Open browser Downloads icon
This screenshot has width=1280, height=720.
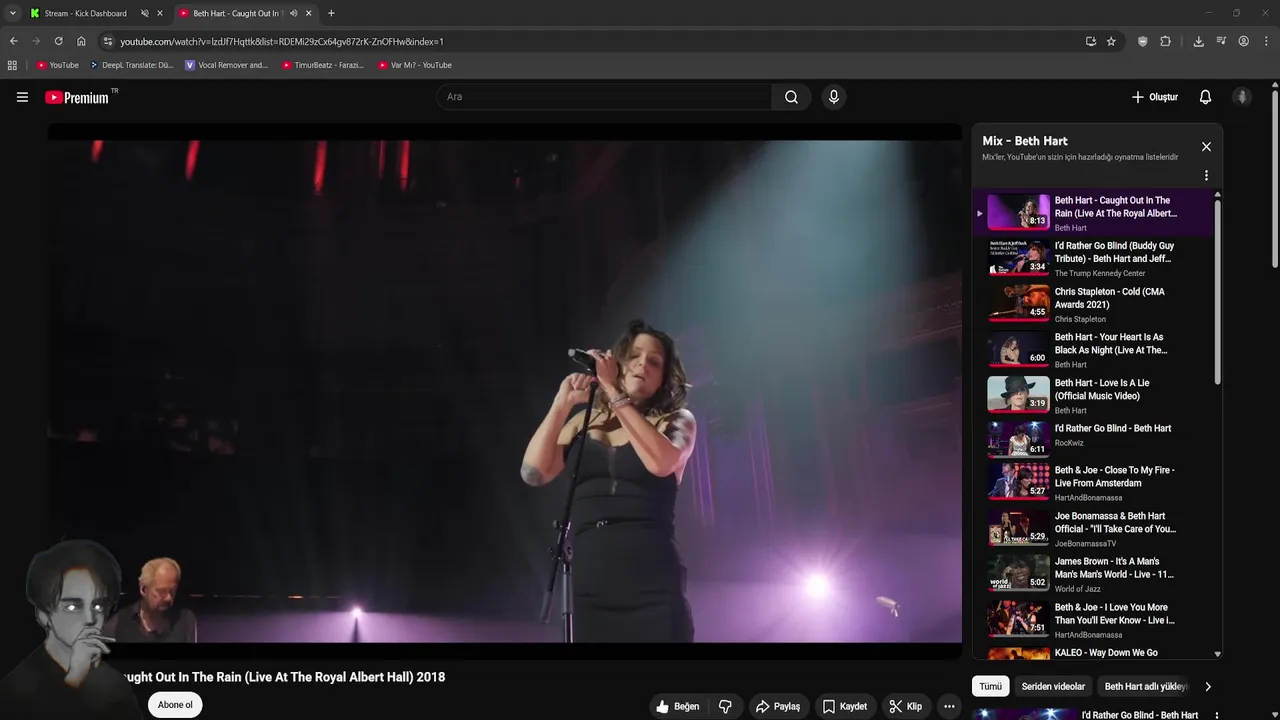click(1198, 41)
